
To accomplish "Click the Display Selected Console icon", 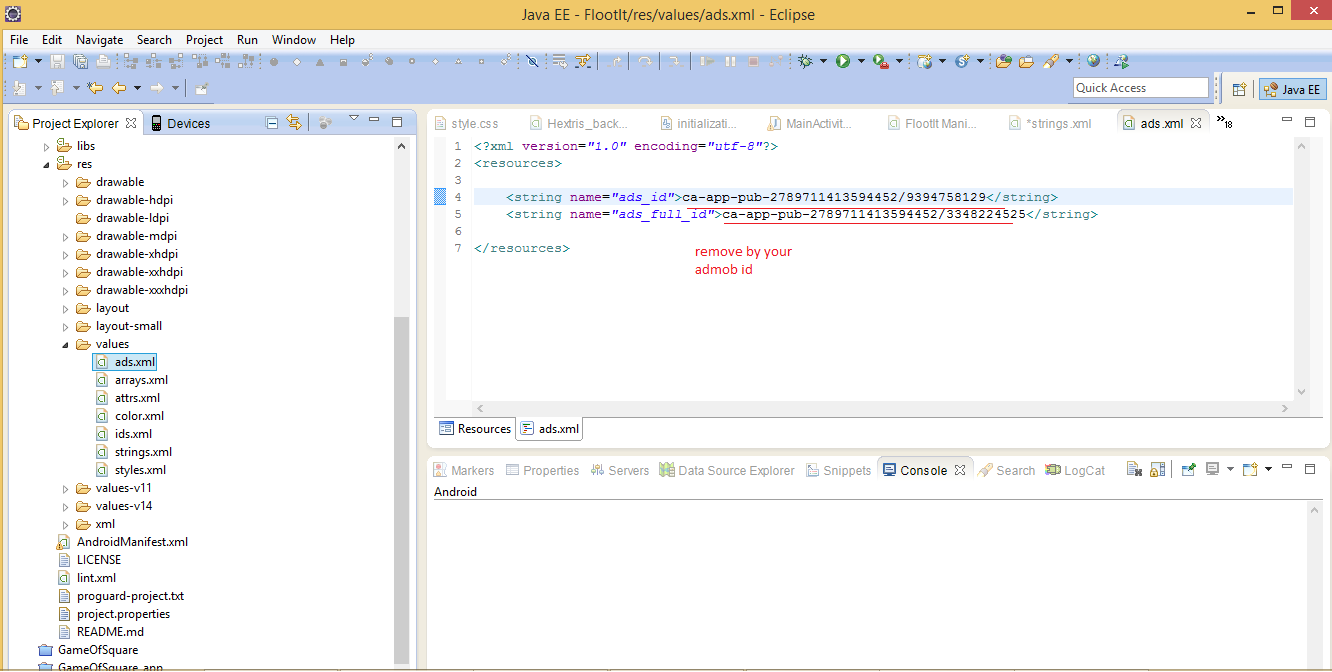I will point(1212,469).
